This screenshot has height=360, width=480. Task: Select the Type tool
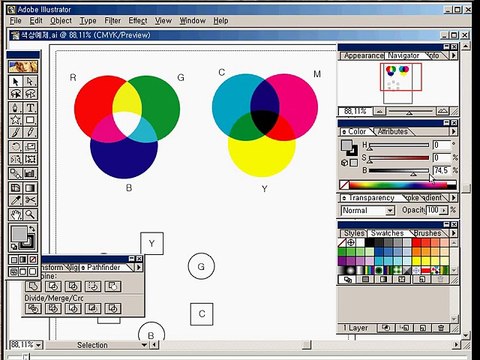click(x=30, y=108)
